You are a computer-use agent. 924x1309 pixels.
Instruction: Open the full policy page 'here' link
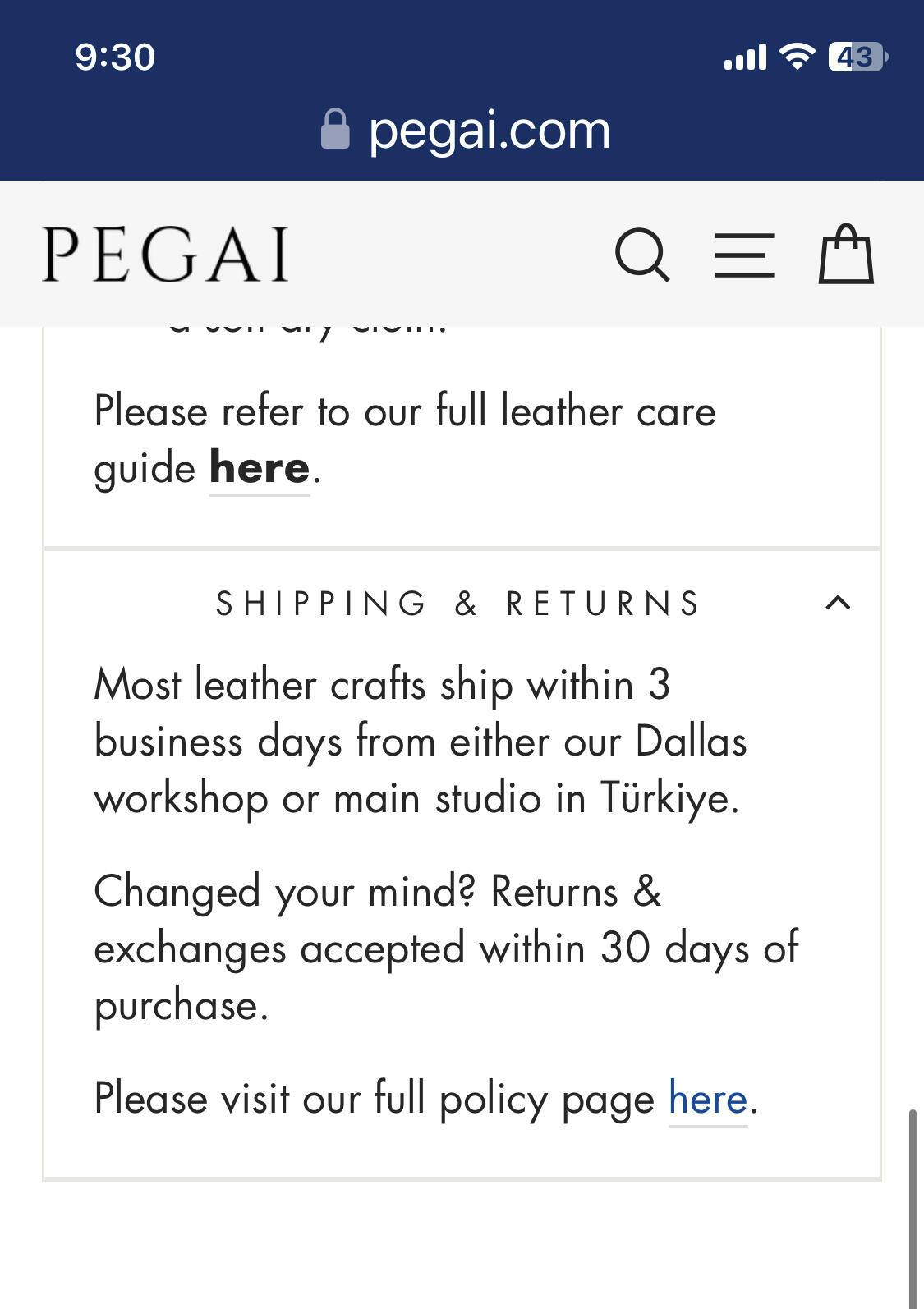click(707, 1099)
